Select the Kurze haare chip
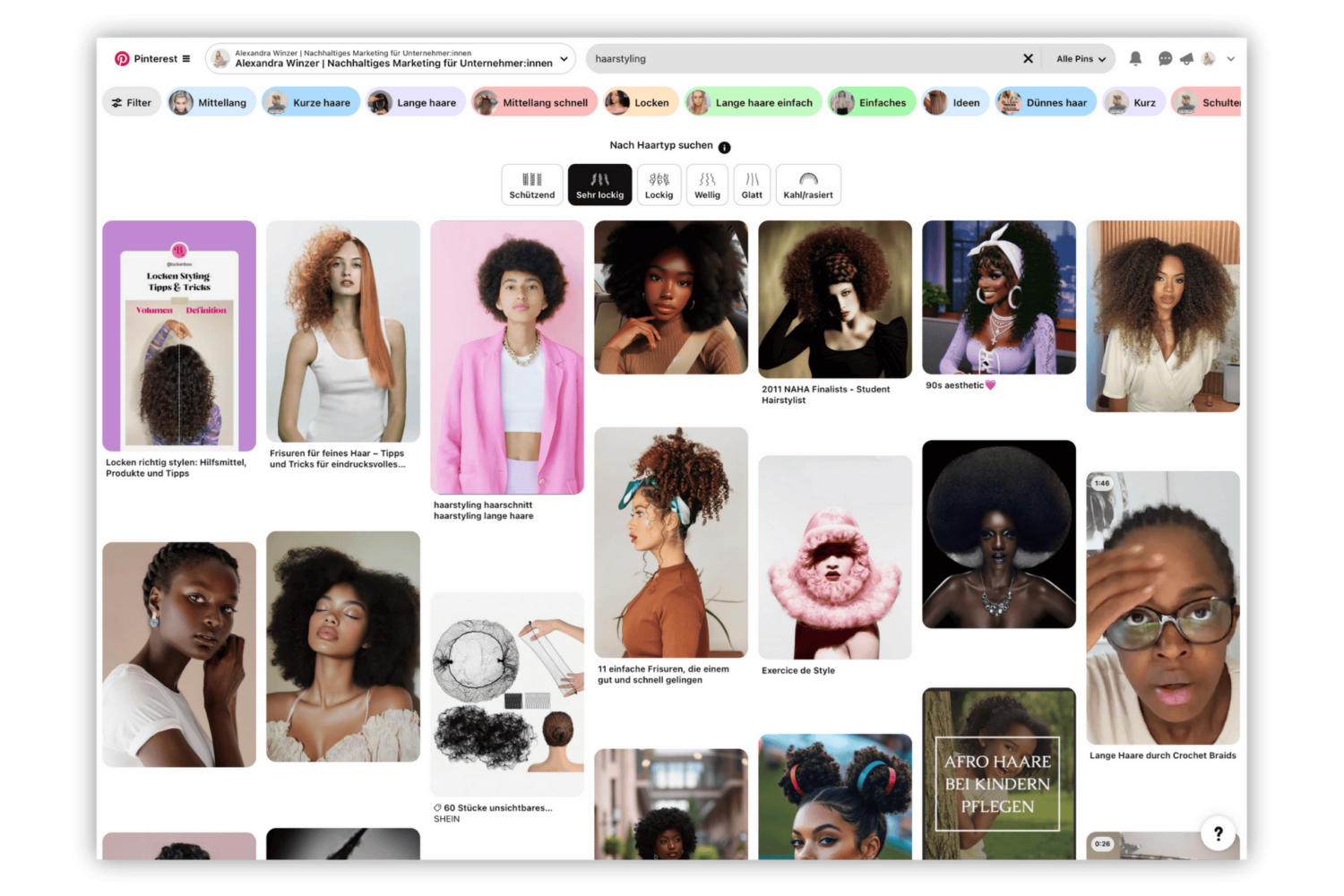This screenshot has height=896, width=1344. 311,103
